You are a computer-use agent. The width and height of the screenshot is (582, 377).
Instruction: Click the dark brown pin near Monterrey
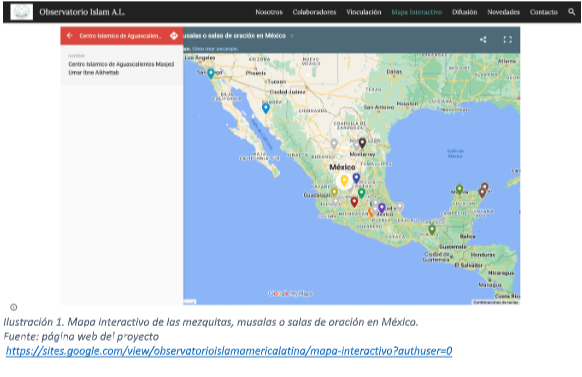(362, 143)
